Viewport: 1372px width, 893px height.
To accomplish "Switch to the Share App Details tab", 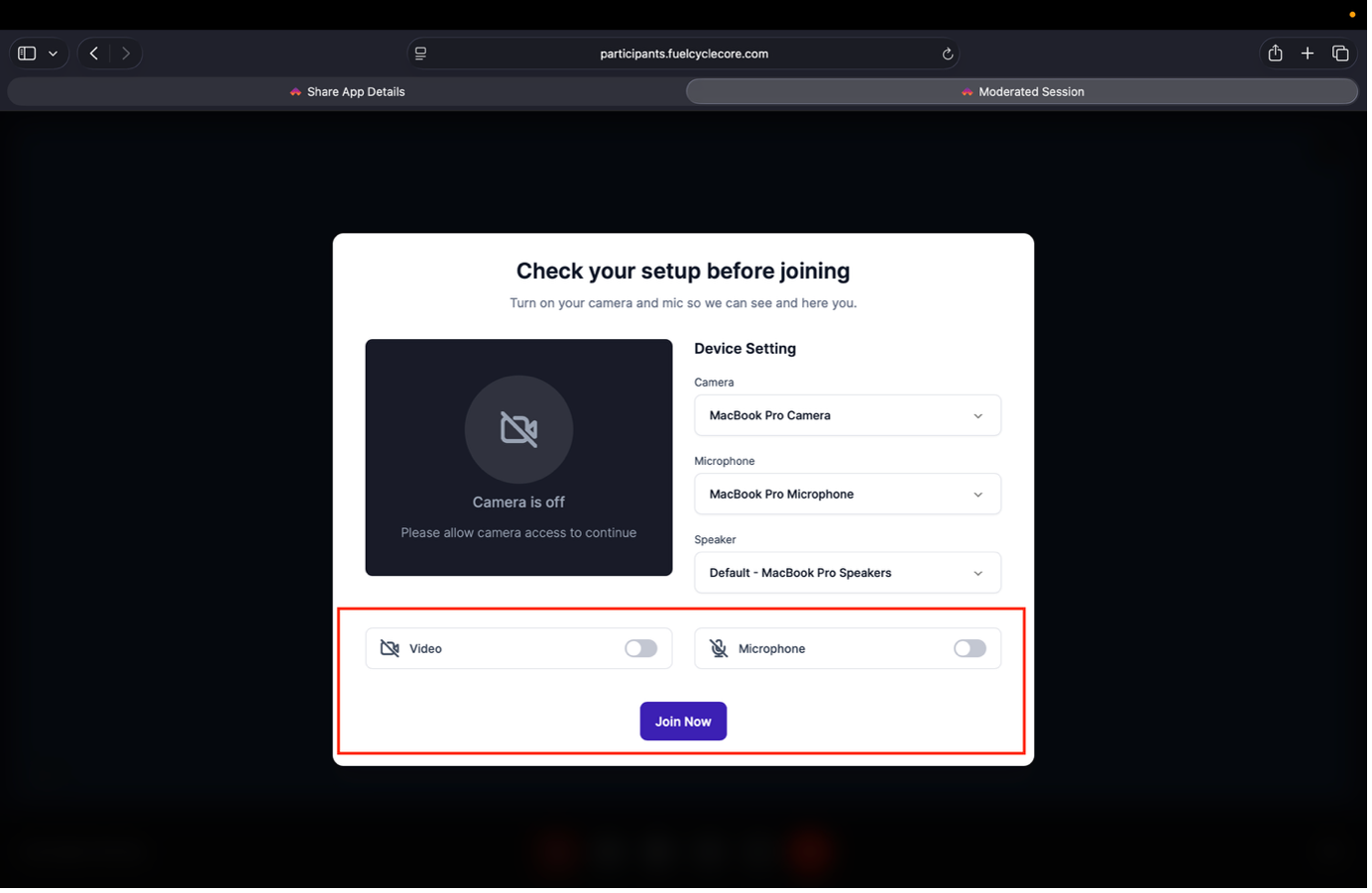I will click(347, 92).
